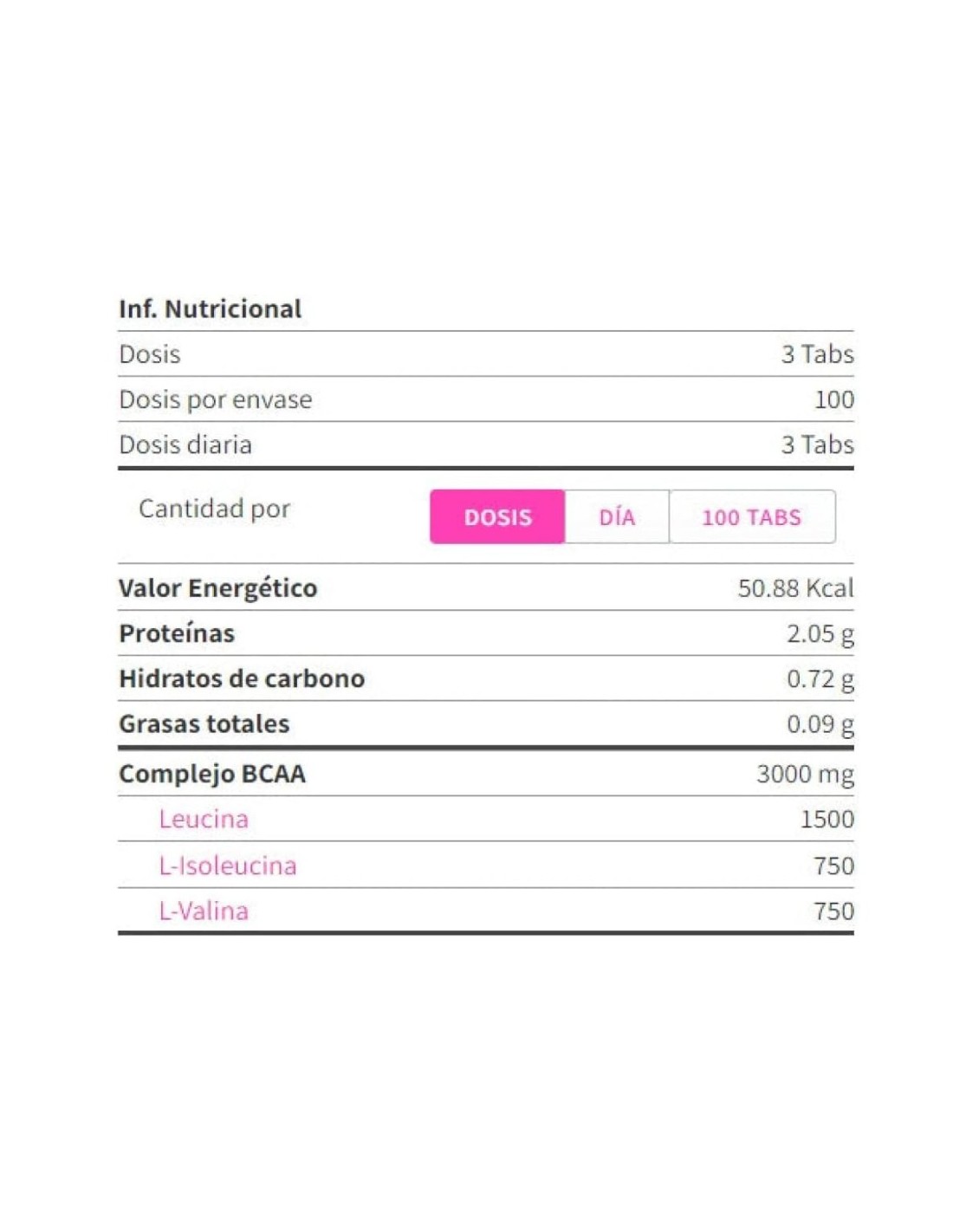Image resolution: width=953 pixels, height=1232 pixels.
Task: Click the Valor Energético label
Action: coord(218,588)
